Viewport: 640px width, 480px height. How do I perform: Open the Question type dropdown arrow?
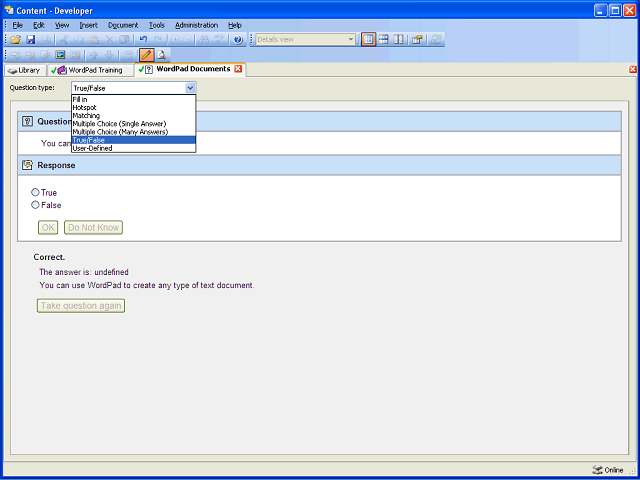pyautogui.click(x=190, y=88)
